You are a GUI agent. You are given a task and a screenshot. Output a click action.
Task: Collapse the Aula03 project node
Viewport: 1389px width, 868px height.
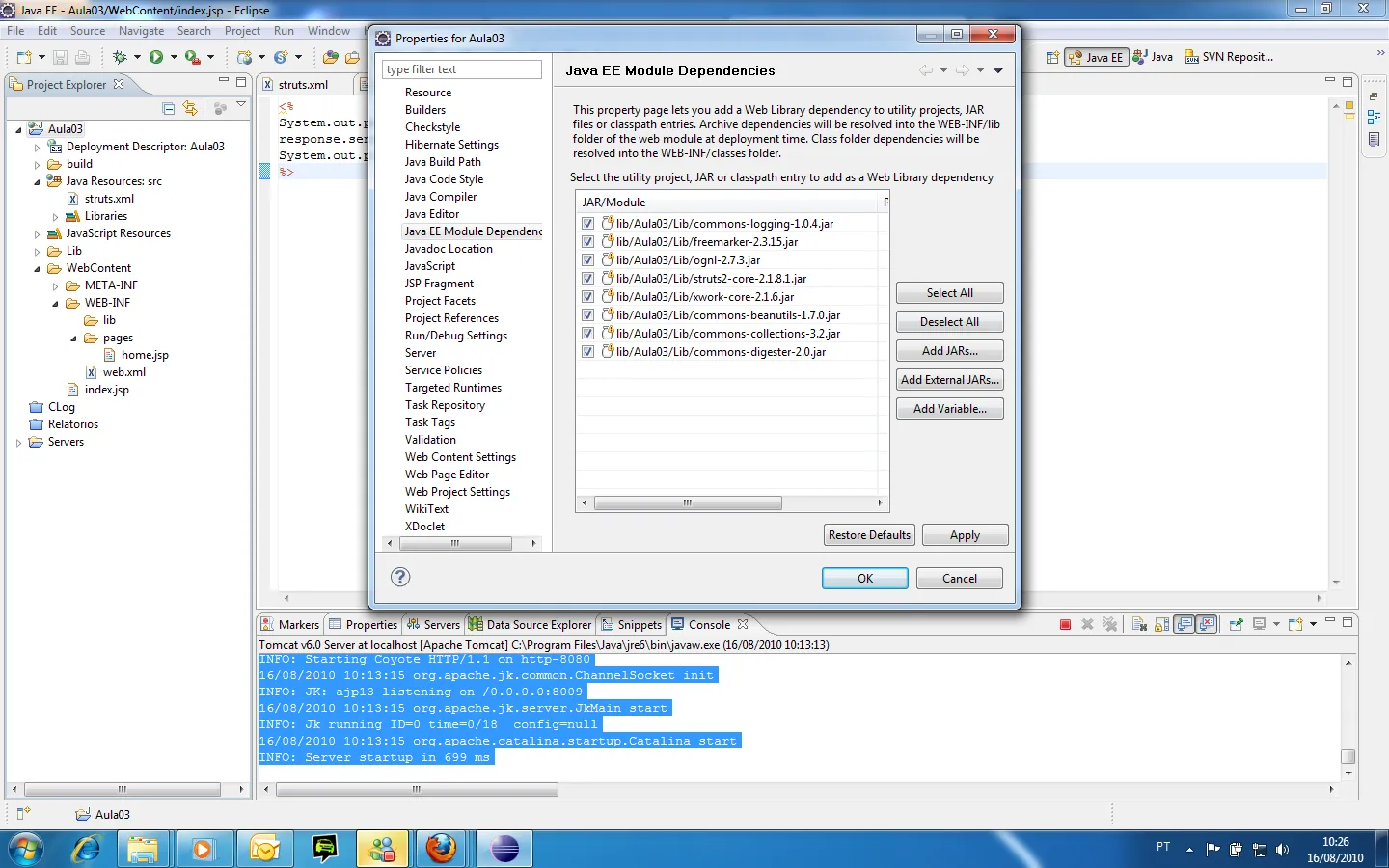pos(18,129)
